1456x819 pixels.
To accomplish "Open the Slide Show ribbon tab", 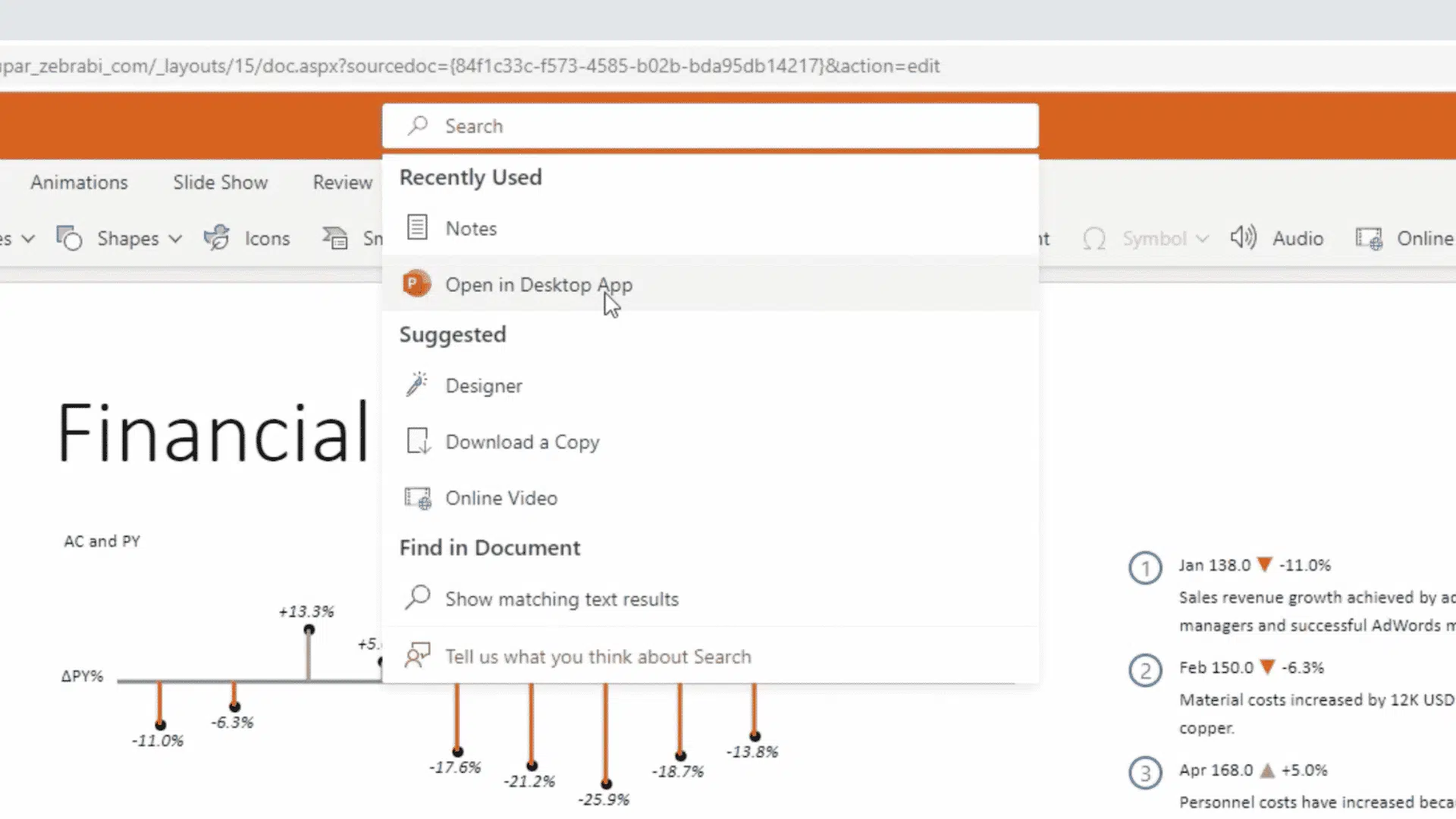I will [x=220, y=182].
